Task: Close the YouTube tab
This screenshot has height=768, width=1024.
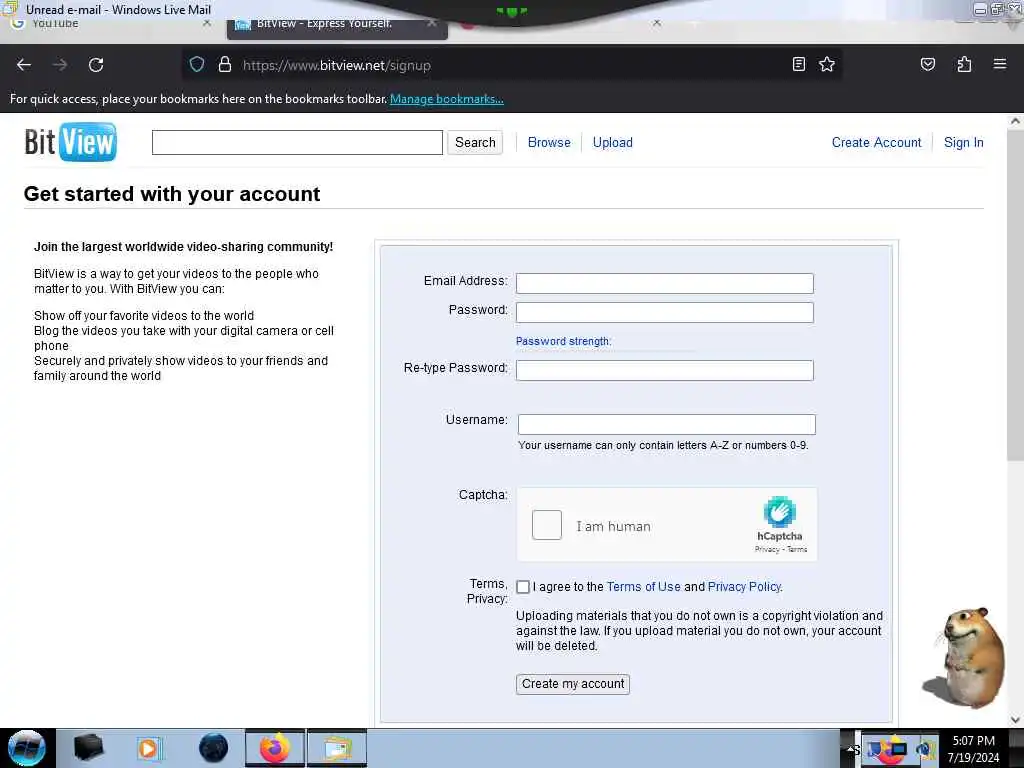Action: pyautogui.click(x=206, y=23)
